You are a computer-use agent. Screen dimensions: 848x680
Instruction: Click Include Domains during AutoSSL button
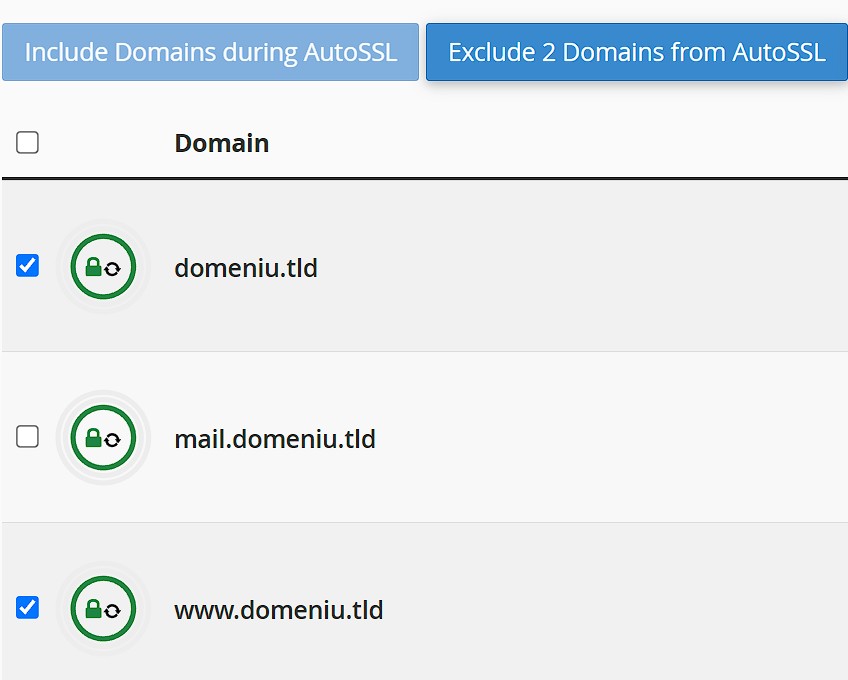(210, 52)
